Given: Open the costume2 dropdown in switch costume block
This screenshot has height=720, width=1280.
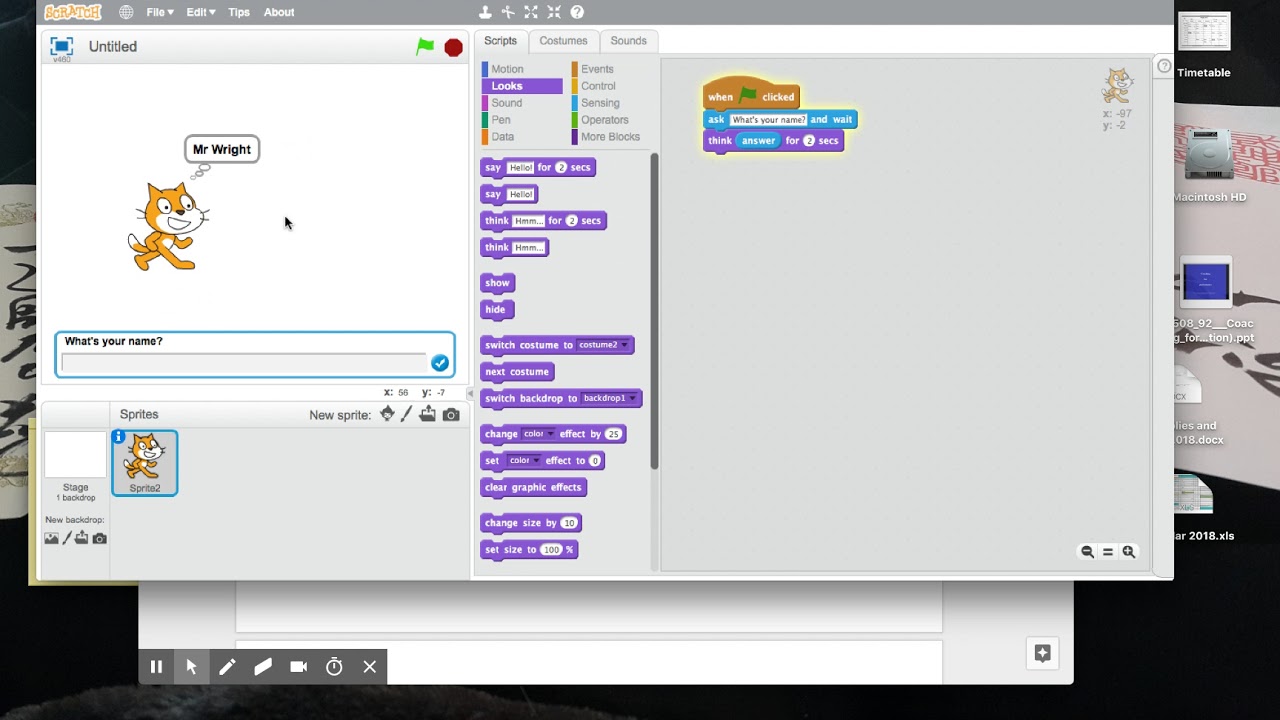Looking at the screenshot, I should pos(604,345).
